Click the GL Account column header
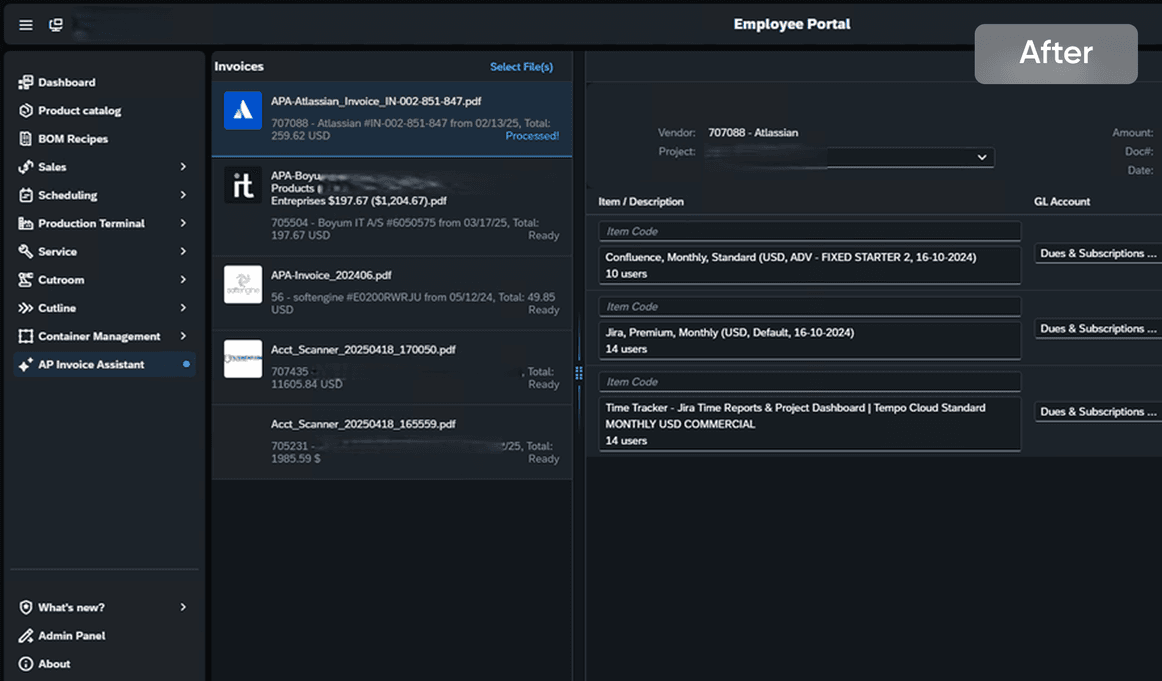Image resolution: width=1162 pixels, height=681 pixels. pos(1062,202)
